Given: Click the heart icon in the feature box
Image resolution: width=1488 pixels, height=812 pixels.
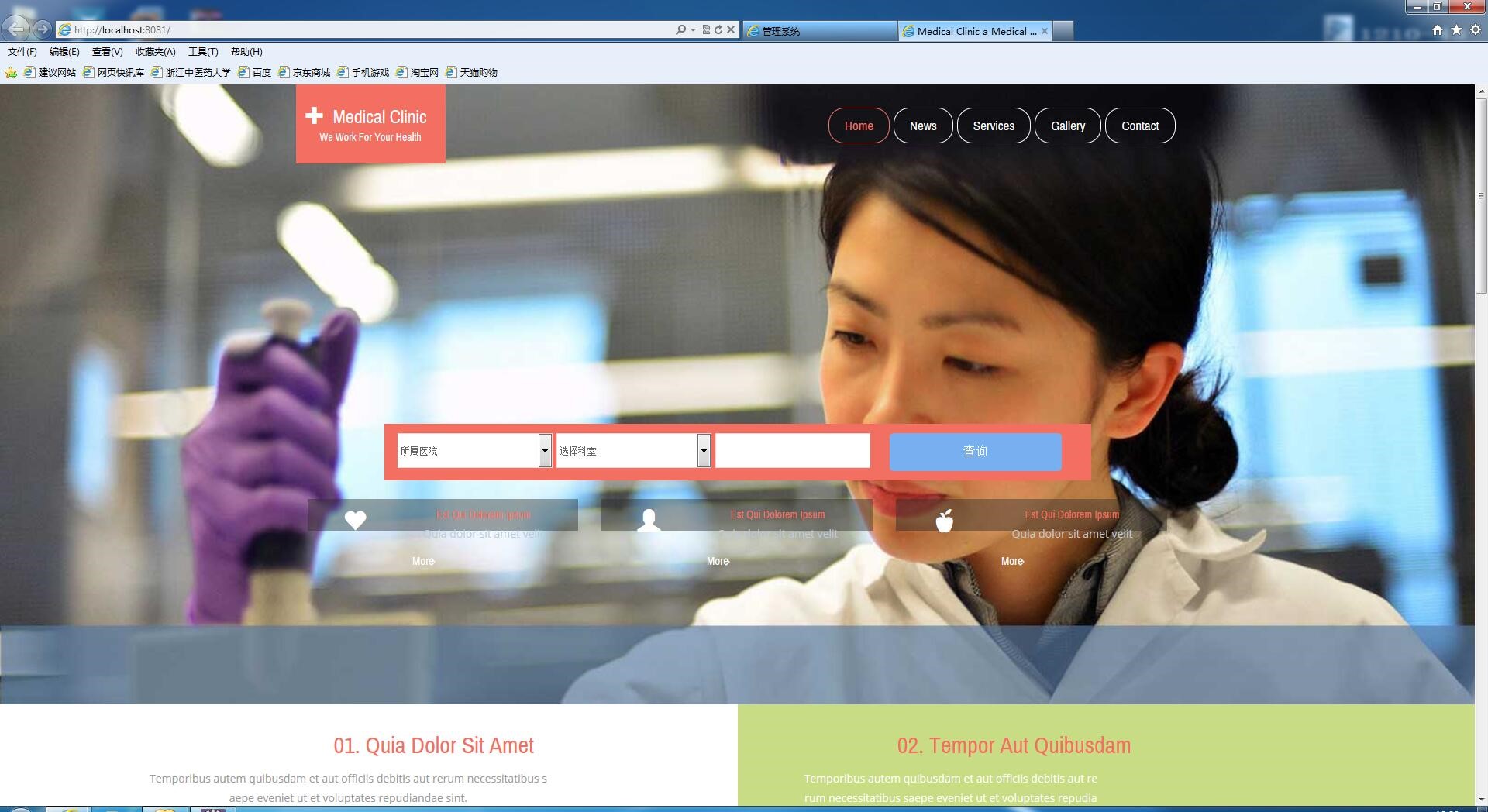Looking at the screenshot, I should click(355, 520).
